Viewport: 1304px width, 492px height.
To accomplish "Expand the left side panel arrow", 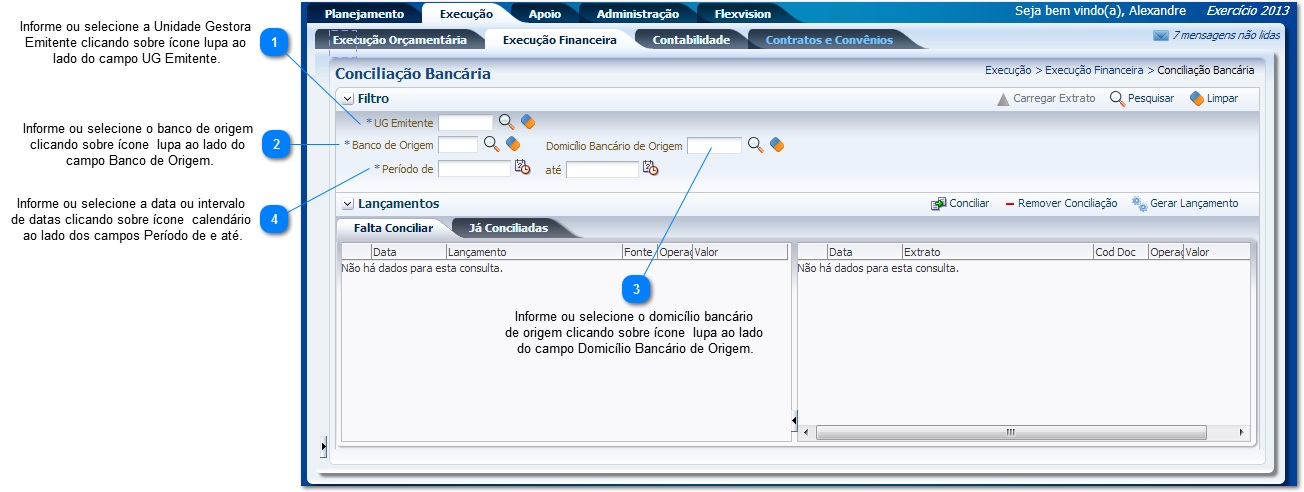I will pos(323,446).
